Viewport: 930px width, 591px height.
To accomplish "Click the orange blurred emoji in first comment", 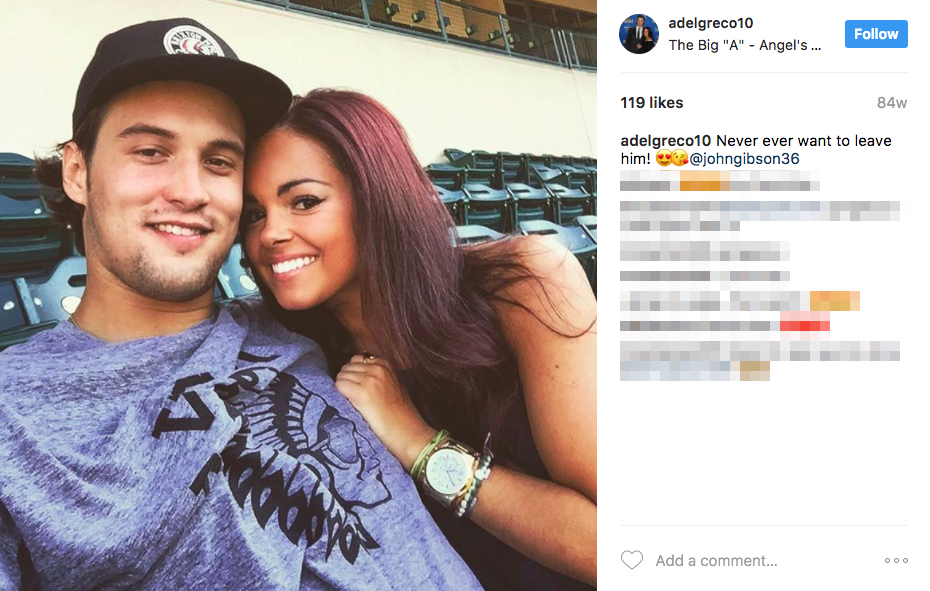I will pyautogui.click(x=704, y=180).
